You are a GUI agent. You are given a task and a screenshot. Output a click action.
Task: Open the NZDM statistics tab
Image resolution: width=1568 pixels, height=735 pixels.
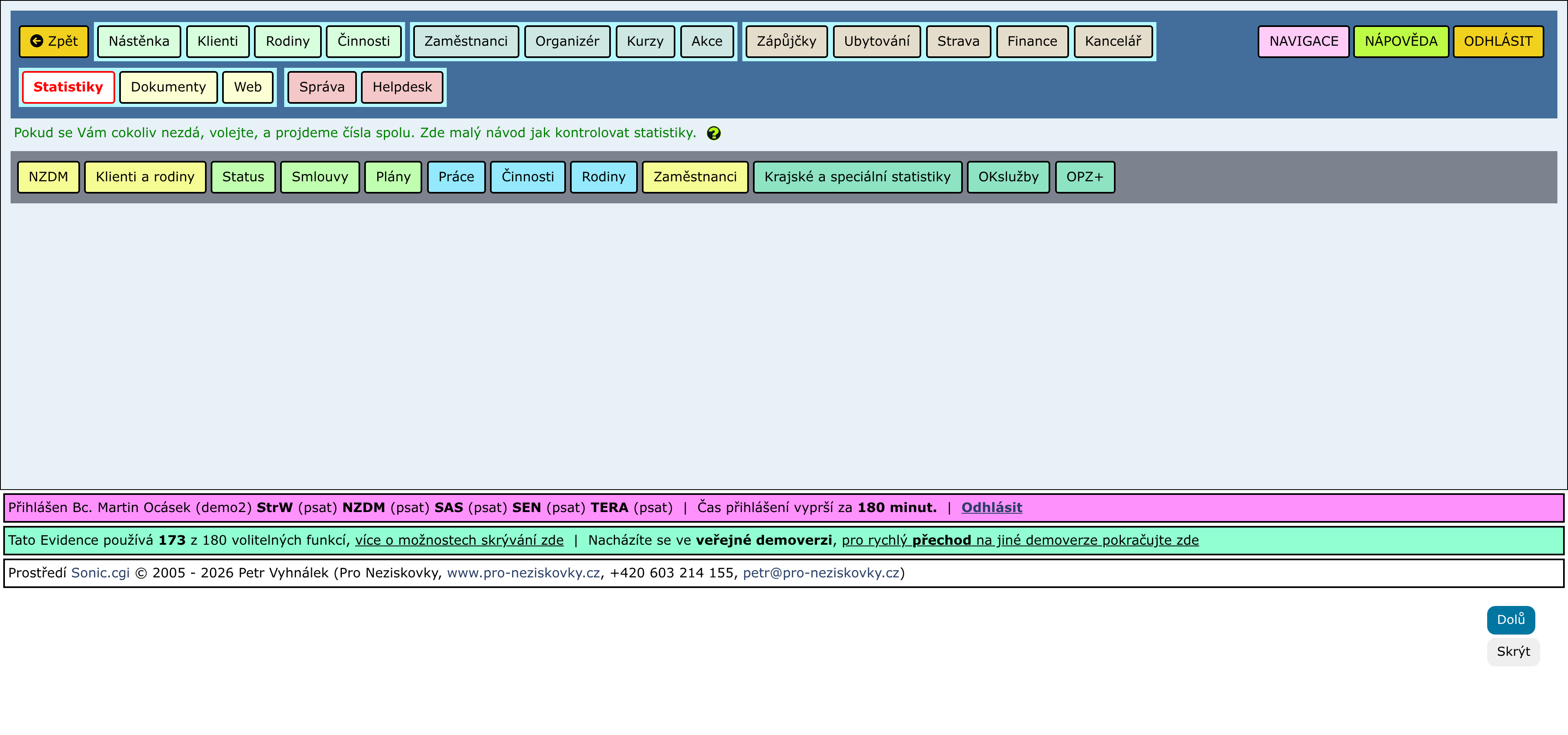coord(48,177)
